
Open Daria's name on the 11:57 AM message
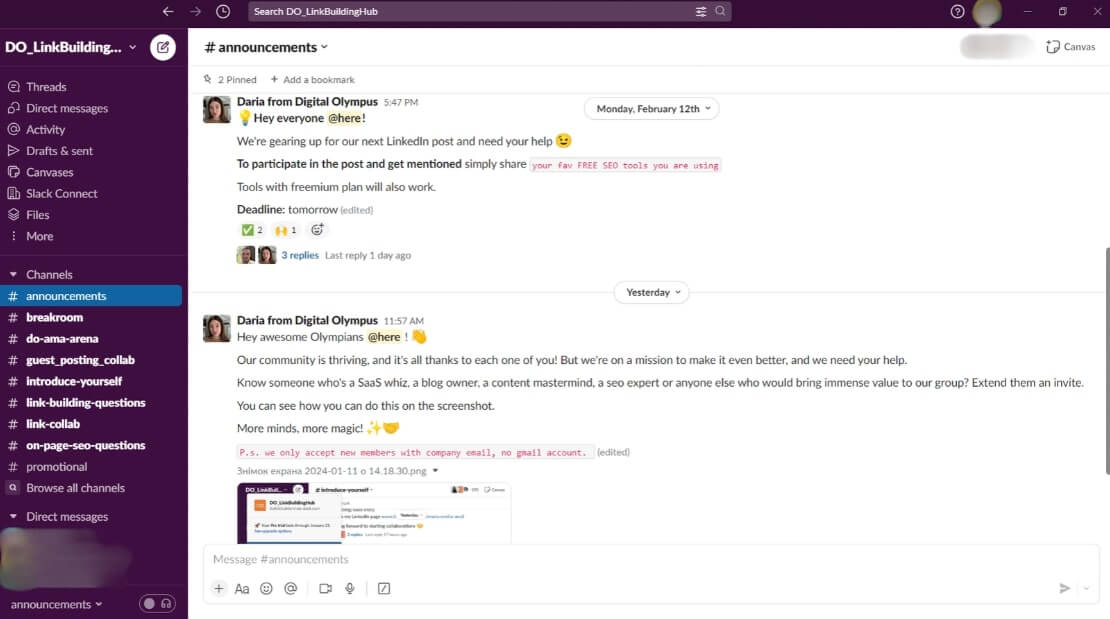pos(307,320)
